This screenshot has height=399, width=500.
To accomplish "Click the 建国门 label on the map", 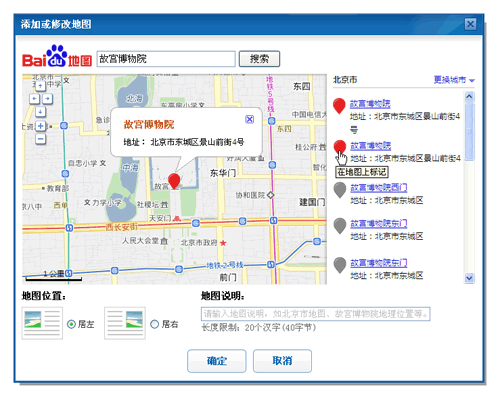I will 312,202.
